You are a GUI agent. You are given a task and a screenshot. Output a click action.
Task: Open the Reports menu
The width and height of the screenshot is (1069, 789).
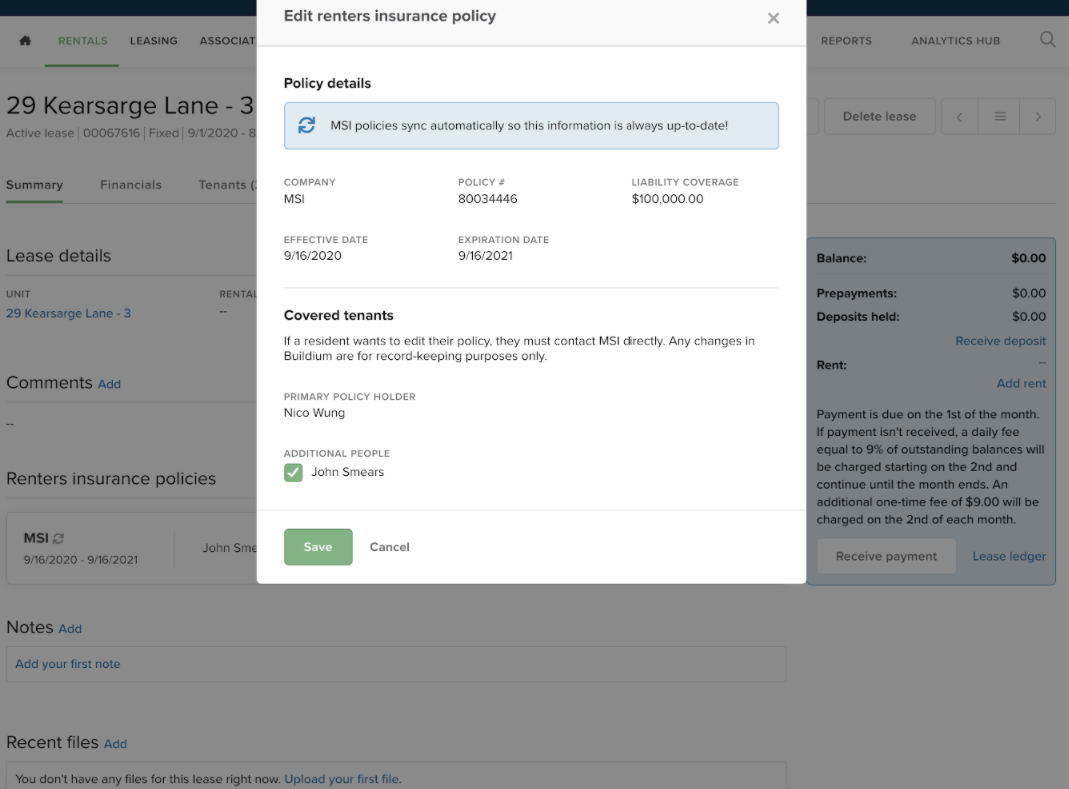click(x=846, y=41)
